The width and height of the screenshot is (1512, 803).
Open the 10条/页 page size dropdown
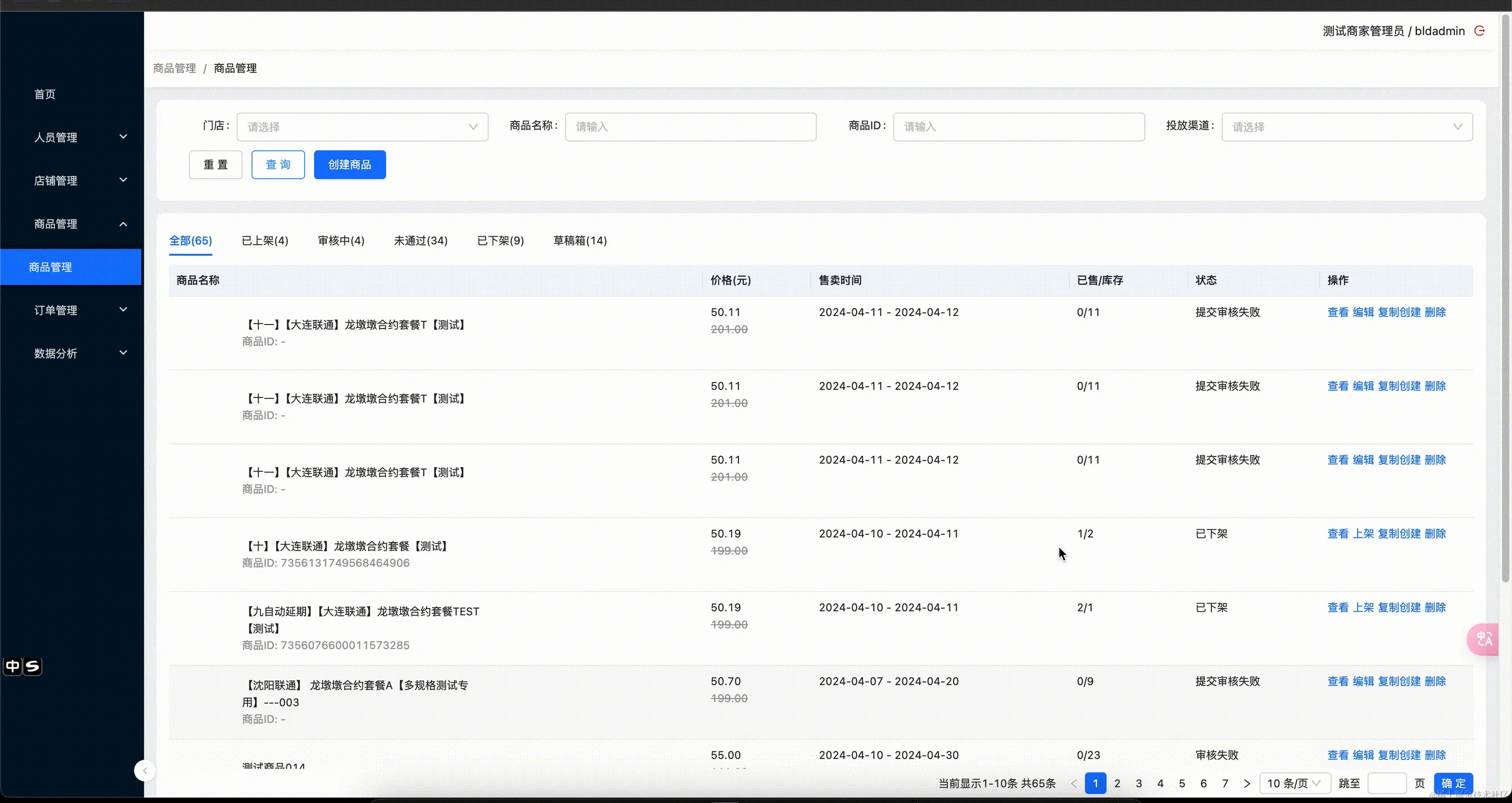pyautogui.click(x=1295, y=783)
